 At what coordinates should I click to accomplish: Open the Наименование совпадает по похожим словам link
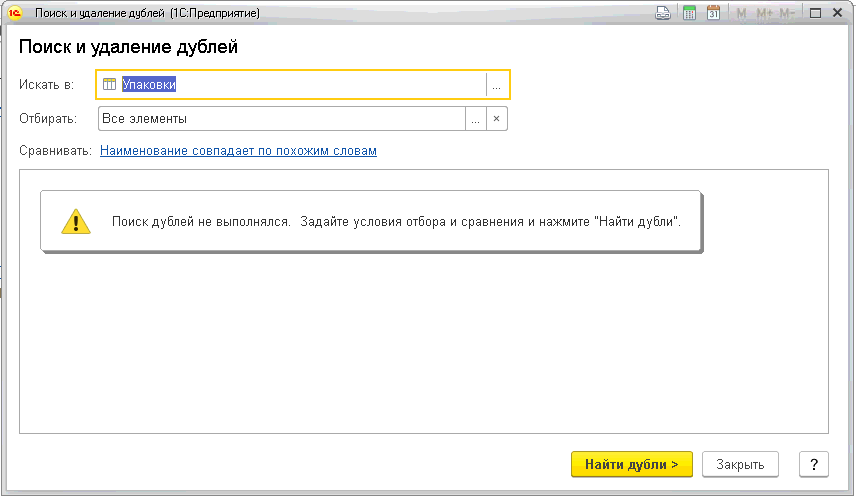pyautogui.click(x=238, y=151)
